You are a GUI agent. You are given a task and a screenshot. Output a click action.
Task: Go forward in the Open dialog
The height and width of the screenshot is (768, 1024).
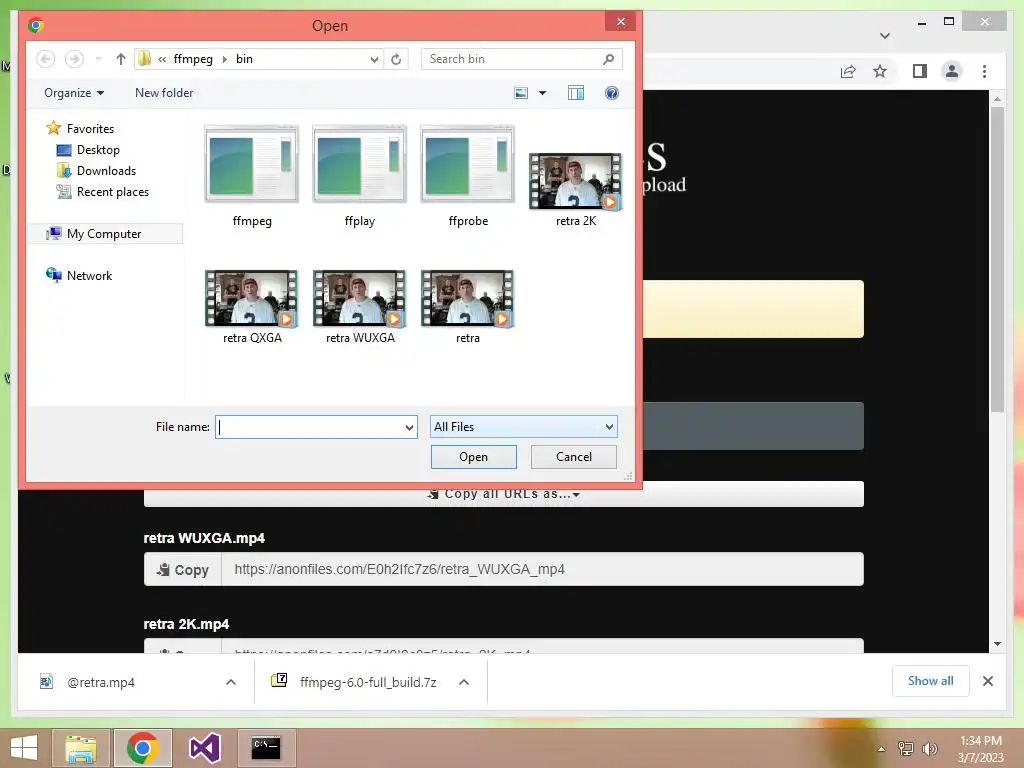[74, 59]
